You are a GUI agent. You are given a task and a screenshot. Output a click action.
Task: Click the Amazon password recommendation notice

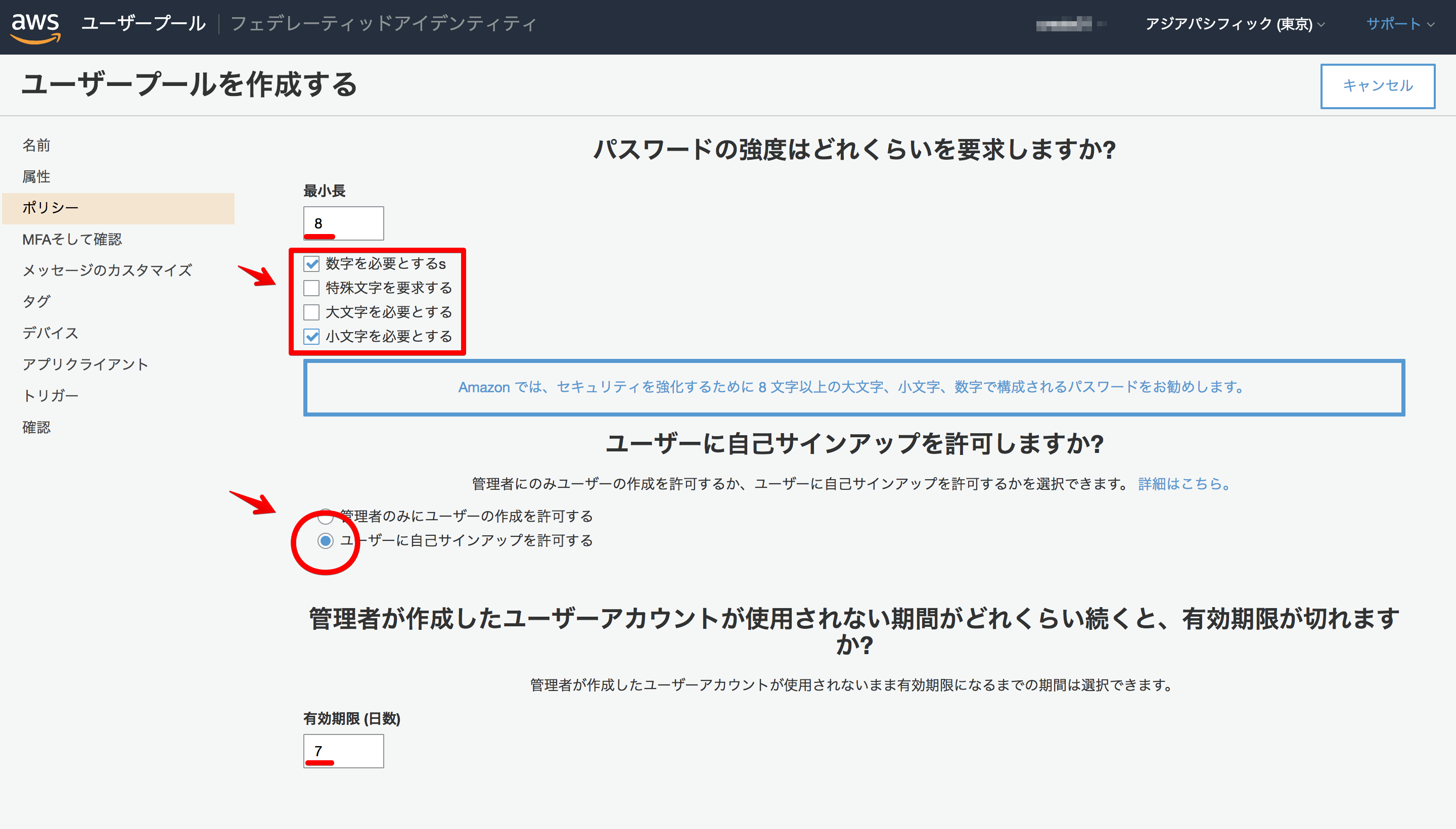(x=853, y=388)
